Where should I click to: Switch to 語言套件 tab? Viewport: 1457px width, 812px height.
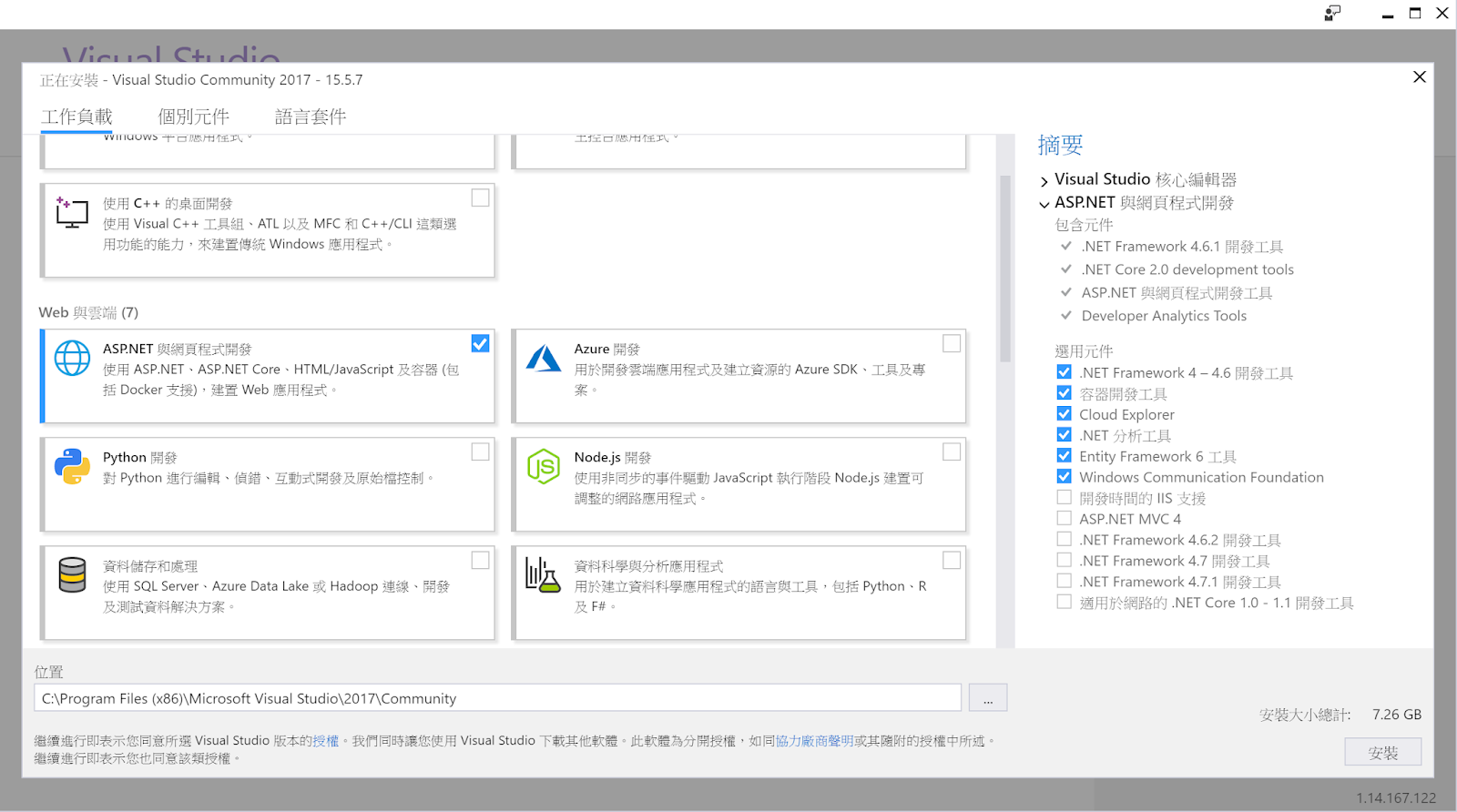tap(311, 117)
